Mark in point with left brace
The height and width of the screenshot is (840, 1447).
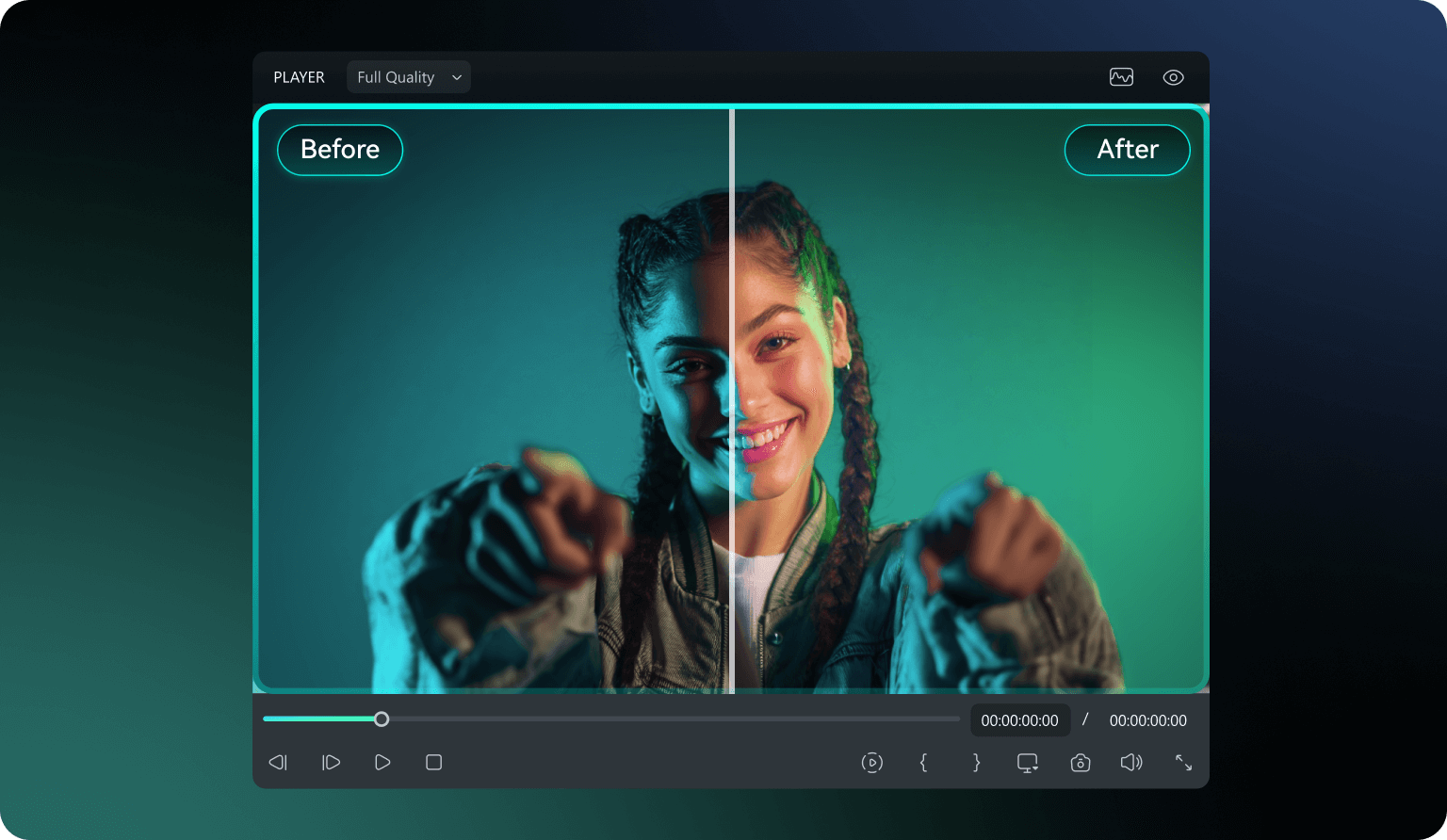[923, 763]
